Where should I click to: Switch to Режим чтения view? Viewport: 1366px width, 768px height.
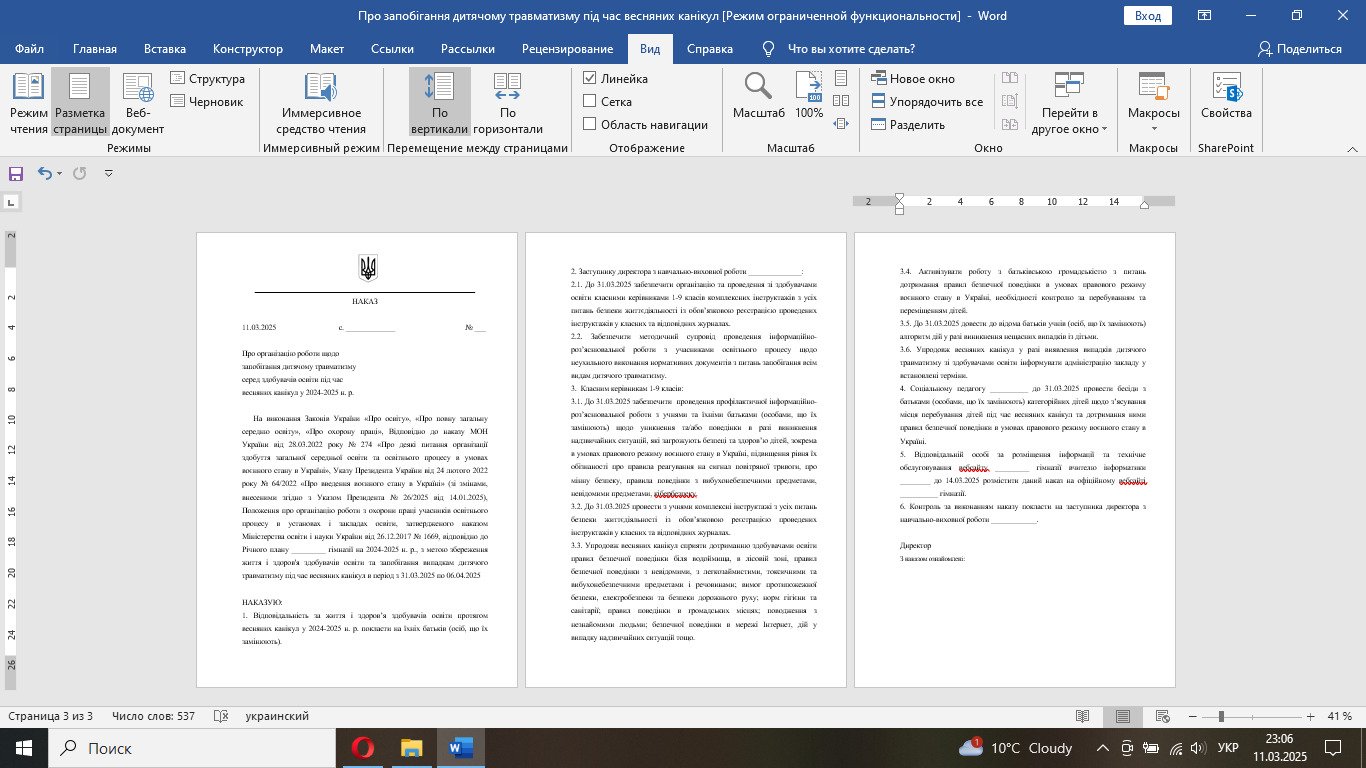coord(28,103)
